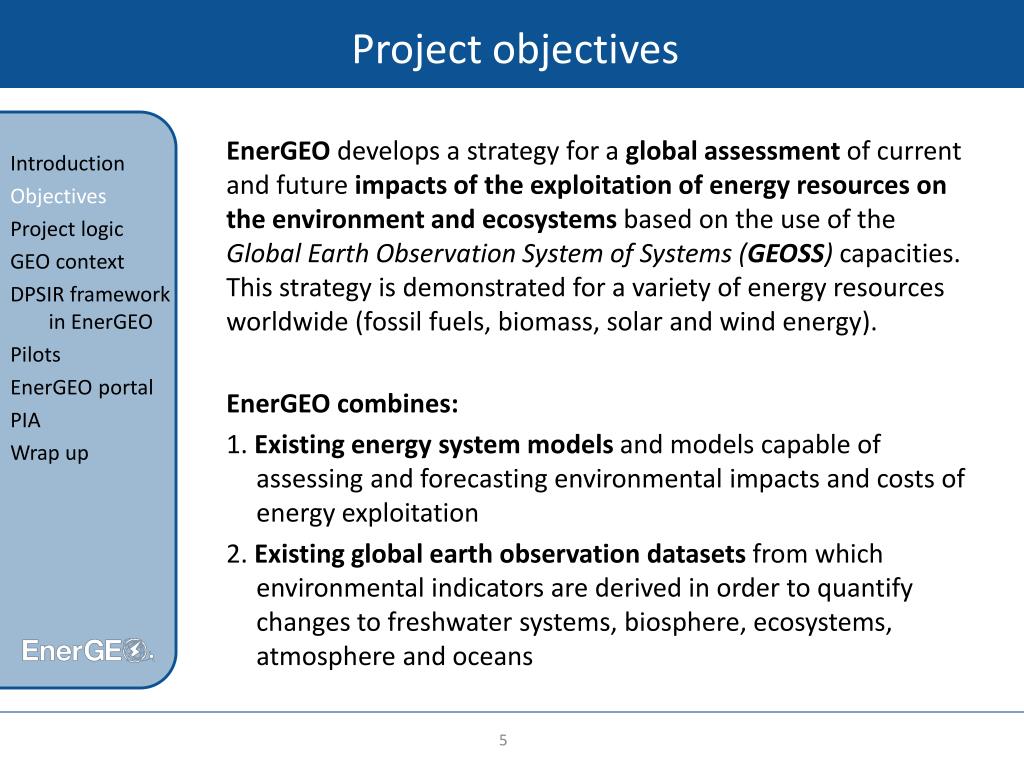Click the EnerGEO logo in the sidebar
The width and height of the screenshot is (1024, 768).
pos(88,650)
